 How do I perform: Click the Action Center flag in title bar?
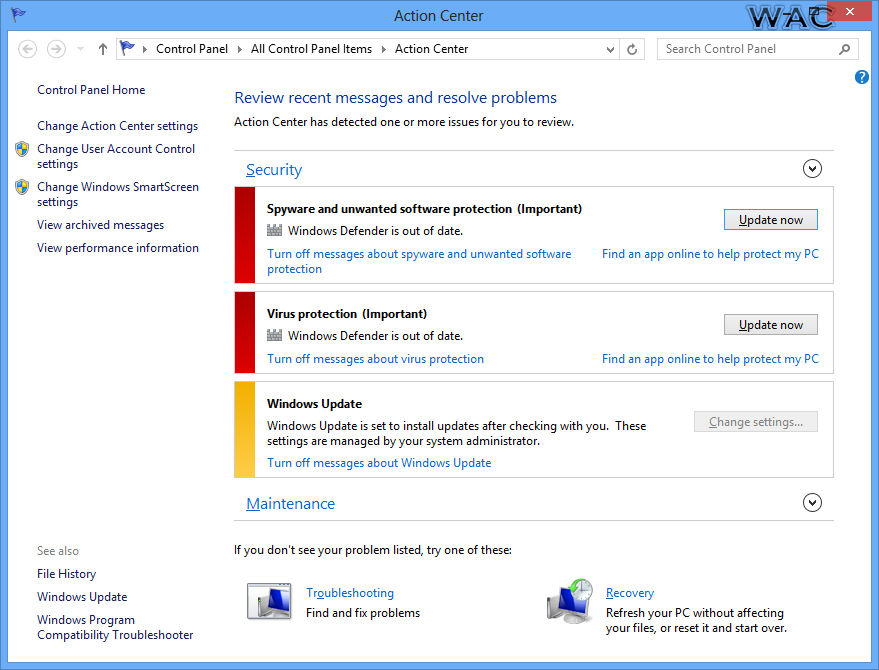coord(18,14)
